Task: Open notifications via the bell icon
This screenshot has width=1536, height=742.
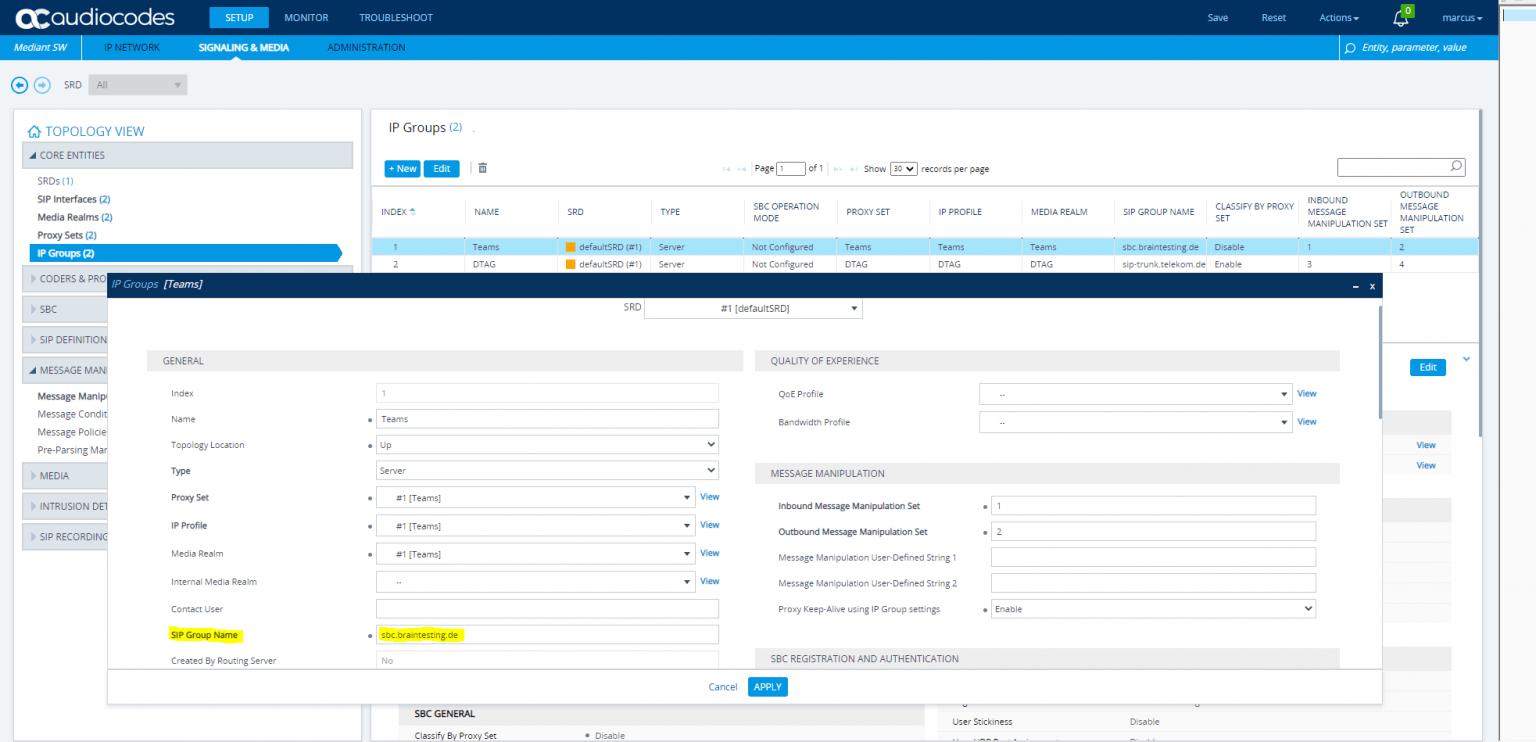Action: (x=1400, y=17)
